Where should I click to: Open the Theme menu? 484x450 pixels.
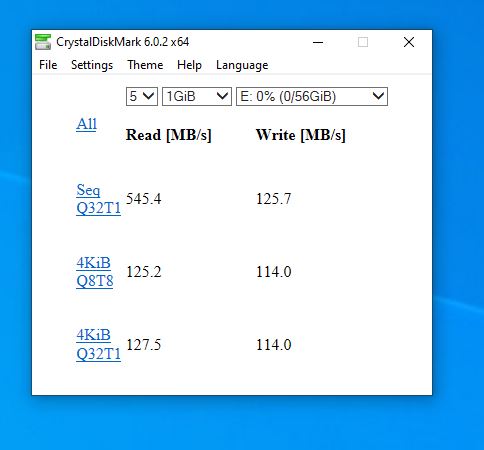click(x=145, y=65)
